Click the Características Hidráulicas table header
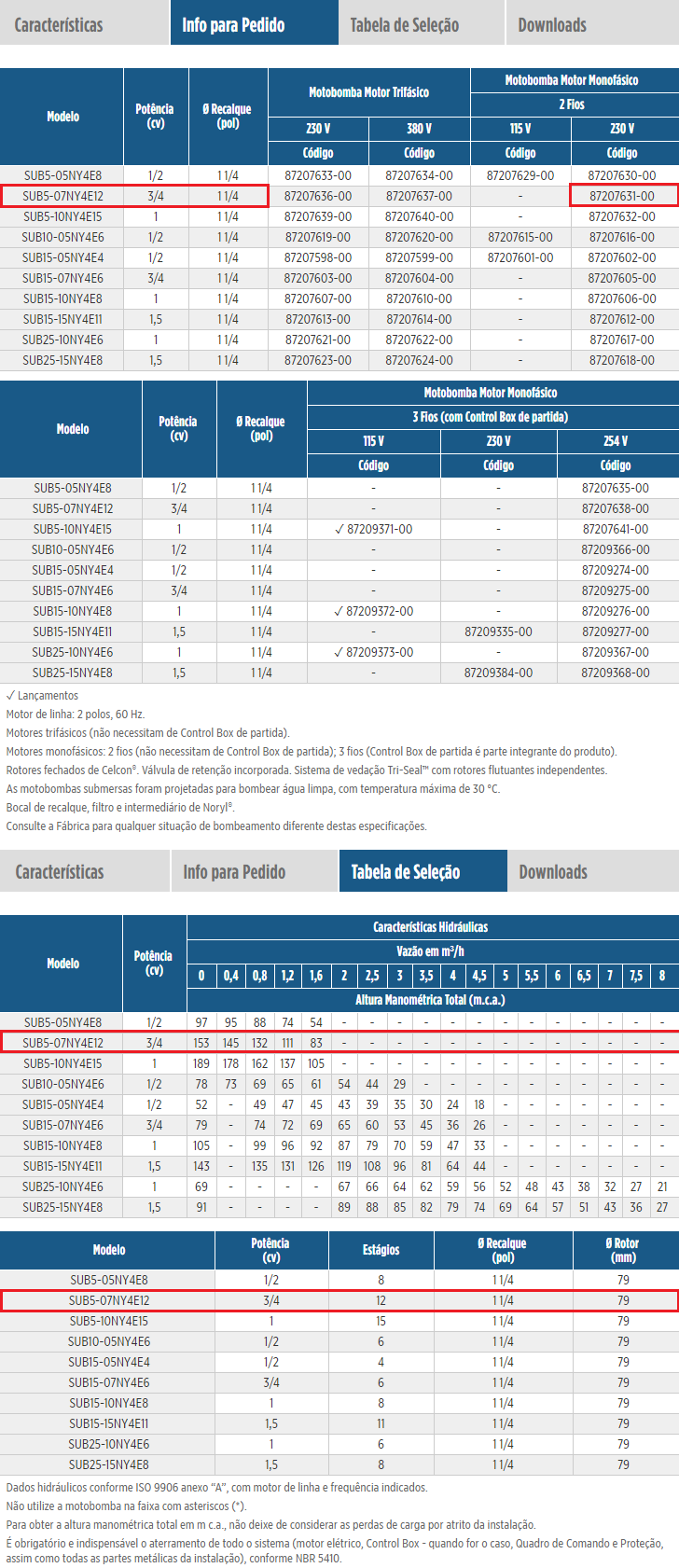679x1568 pixels. point(430,926)
